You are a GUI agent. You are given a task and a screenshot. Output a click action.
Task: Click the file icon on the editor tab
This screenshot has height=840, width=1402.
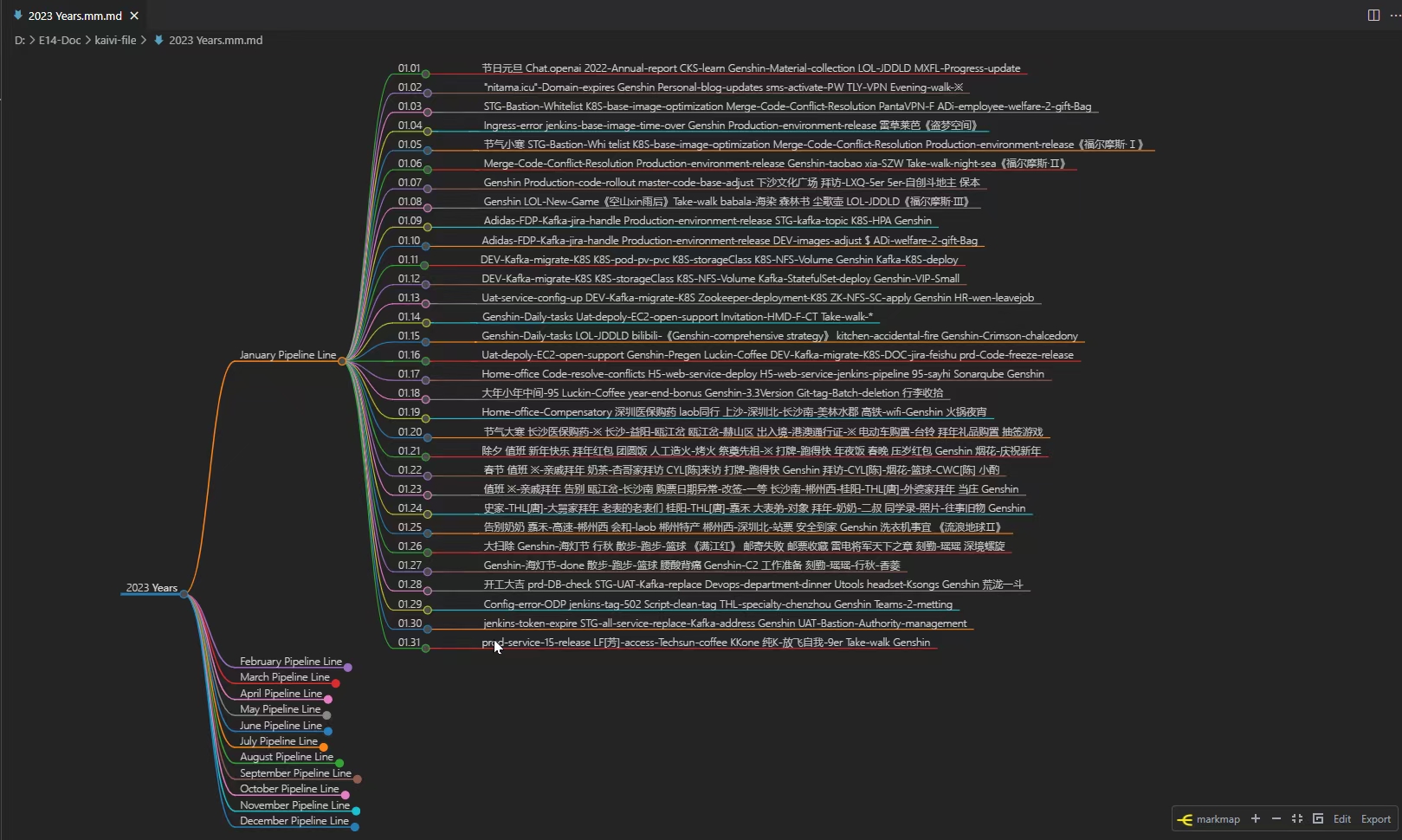18,16
